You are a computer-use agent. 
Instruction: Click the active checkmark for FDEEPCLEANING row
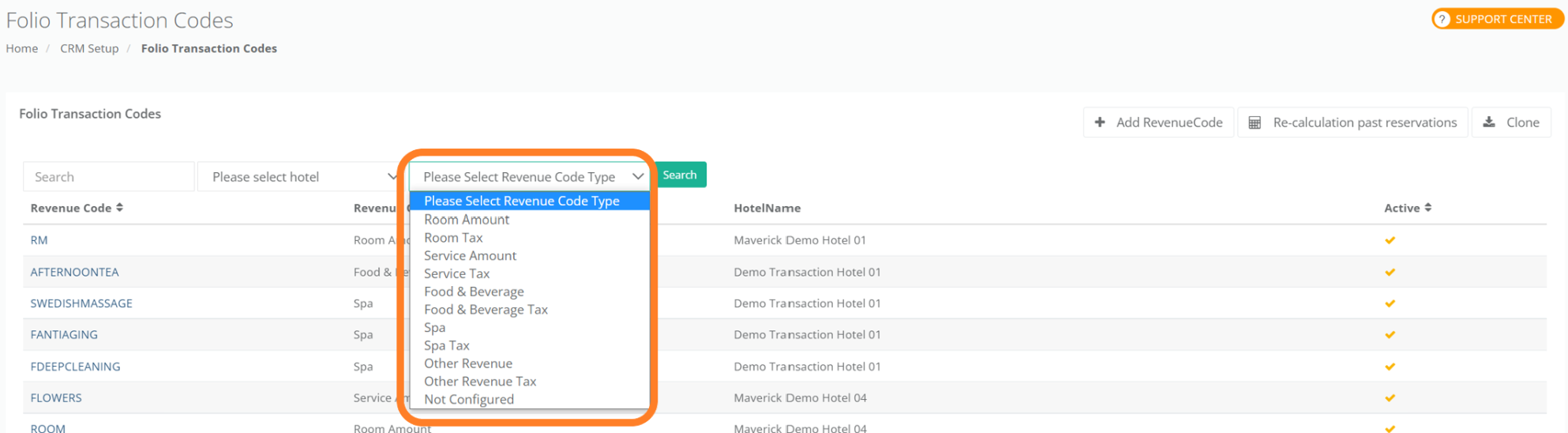tap(1390, 367)
